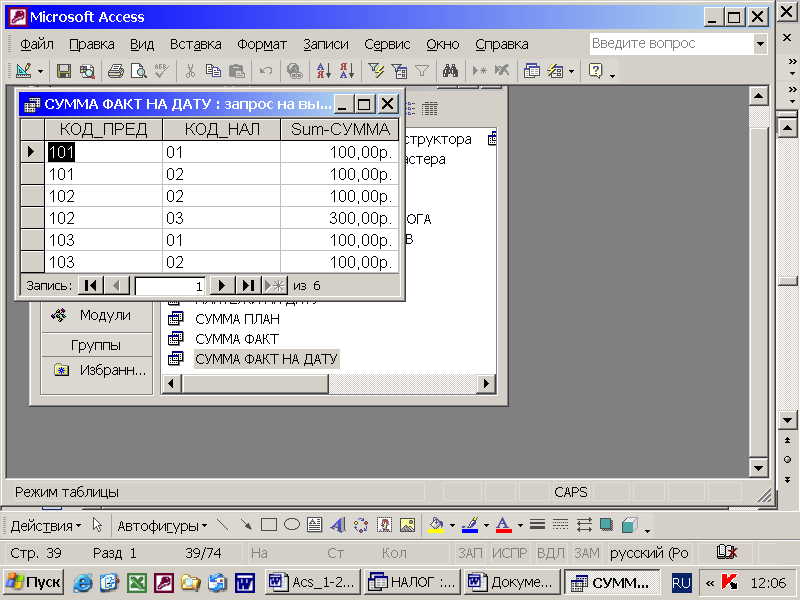Open the Действия drawing menu
The height and width of the screenshot is (600, 800).
point(46,526)
